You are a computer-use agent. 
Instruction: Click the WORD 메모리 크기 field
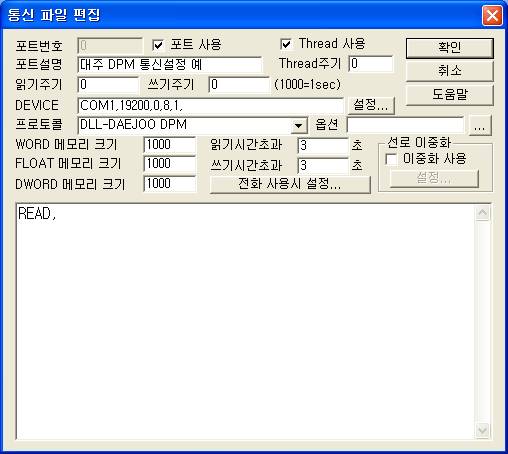pyautogui.click(x=170, y=145)
